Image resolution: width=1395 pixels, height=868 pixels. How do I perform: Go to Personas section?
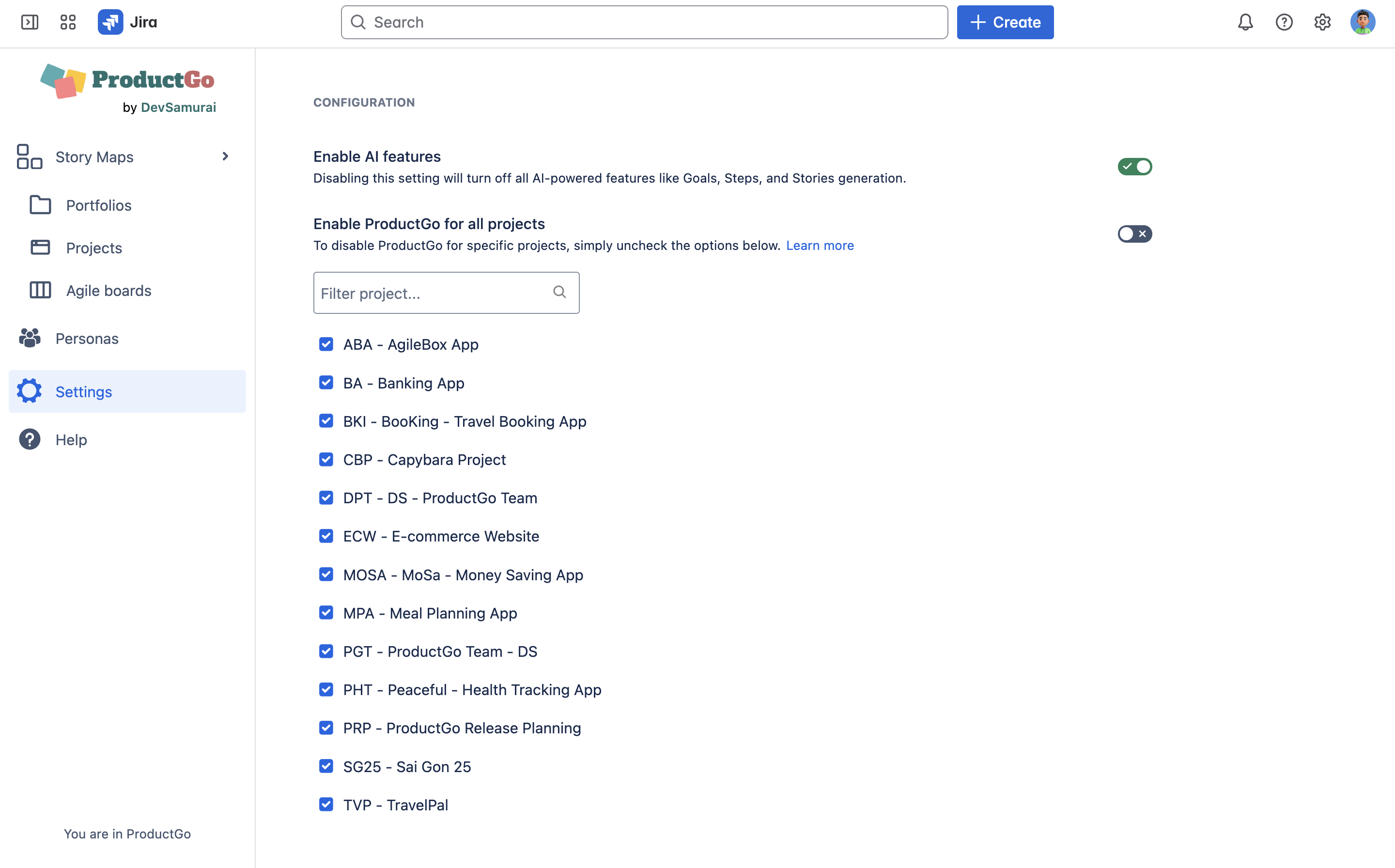click(87, 339)
